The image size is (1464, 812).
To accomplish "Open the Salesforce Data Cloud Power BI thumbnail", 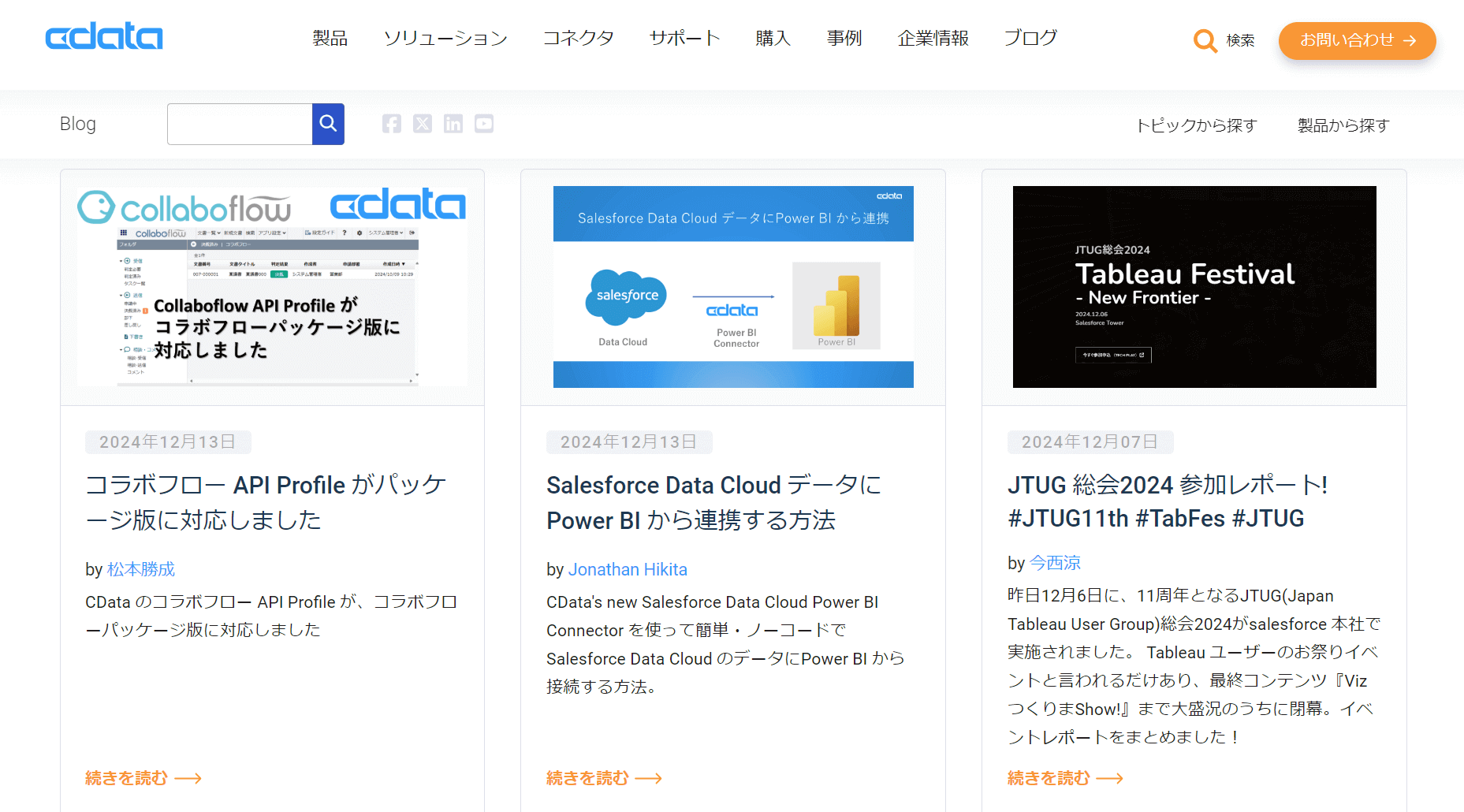I will 733,287.
